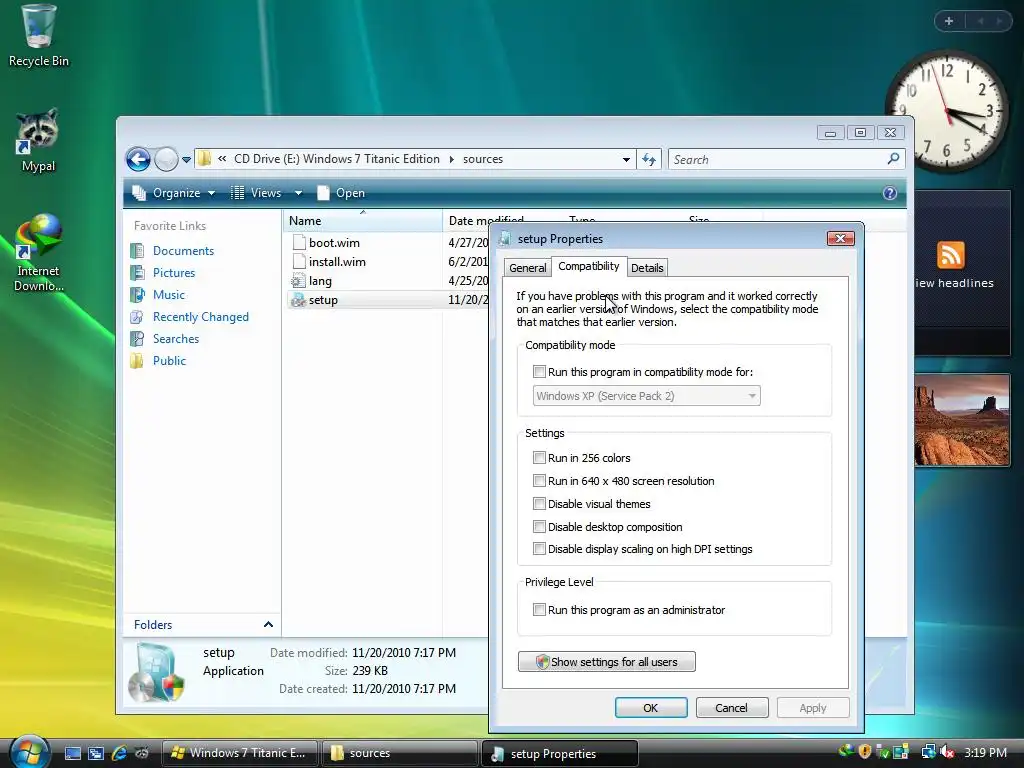Viewport: 1024px width, 768px height.
Task: Select the setup application icon in file list
Action: click(298, 300)
